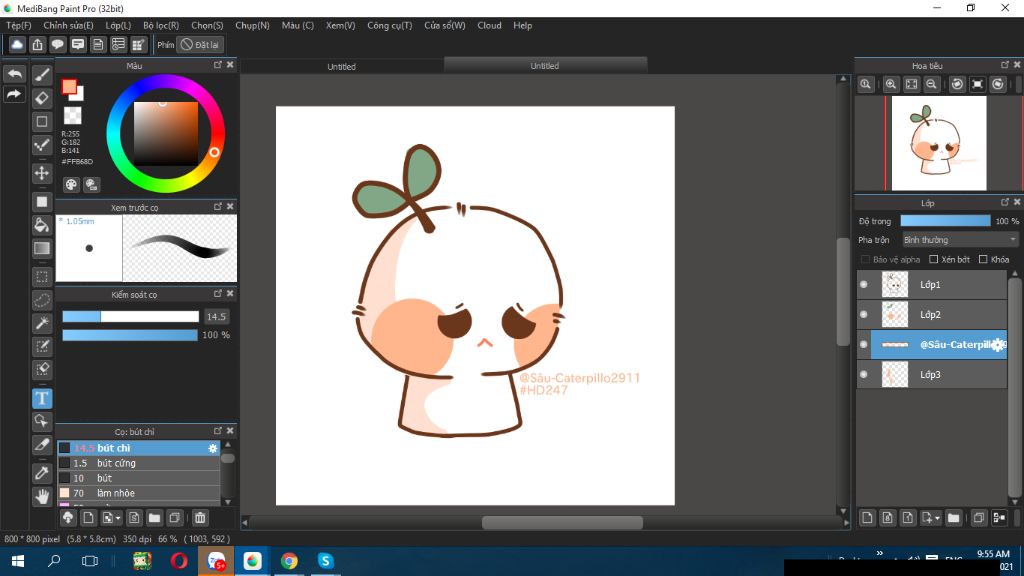Enable Khóa lock checkbox

tap(984, 259)
